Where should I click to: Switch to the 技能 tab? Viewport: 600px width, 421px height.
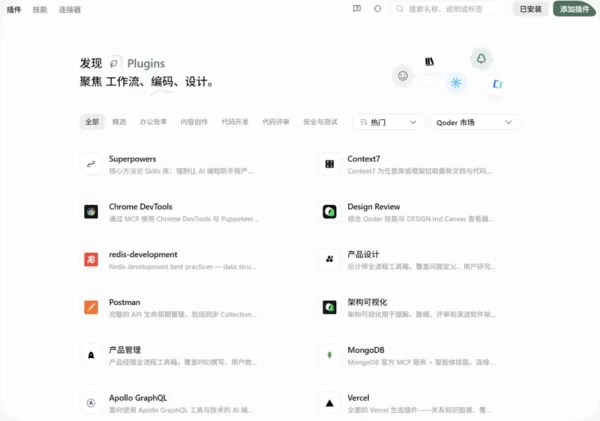tap(40, 10)
